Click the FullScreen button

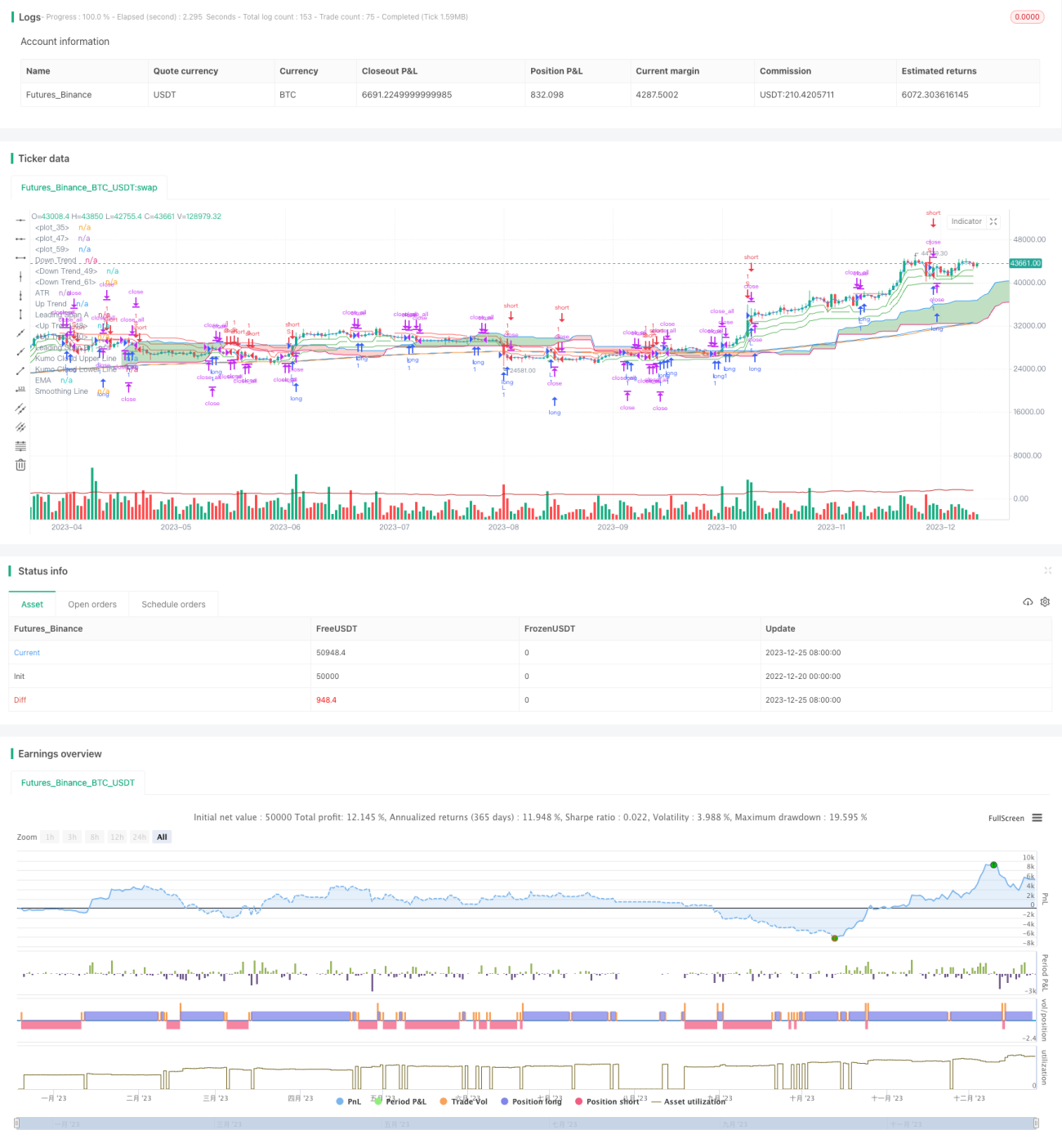(x=1006, y=818)
